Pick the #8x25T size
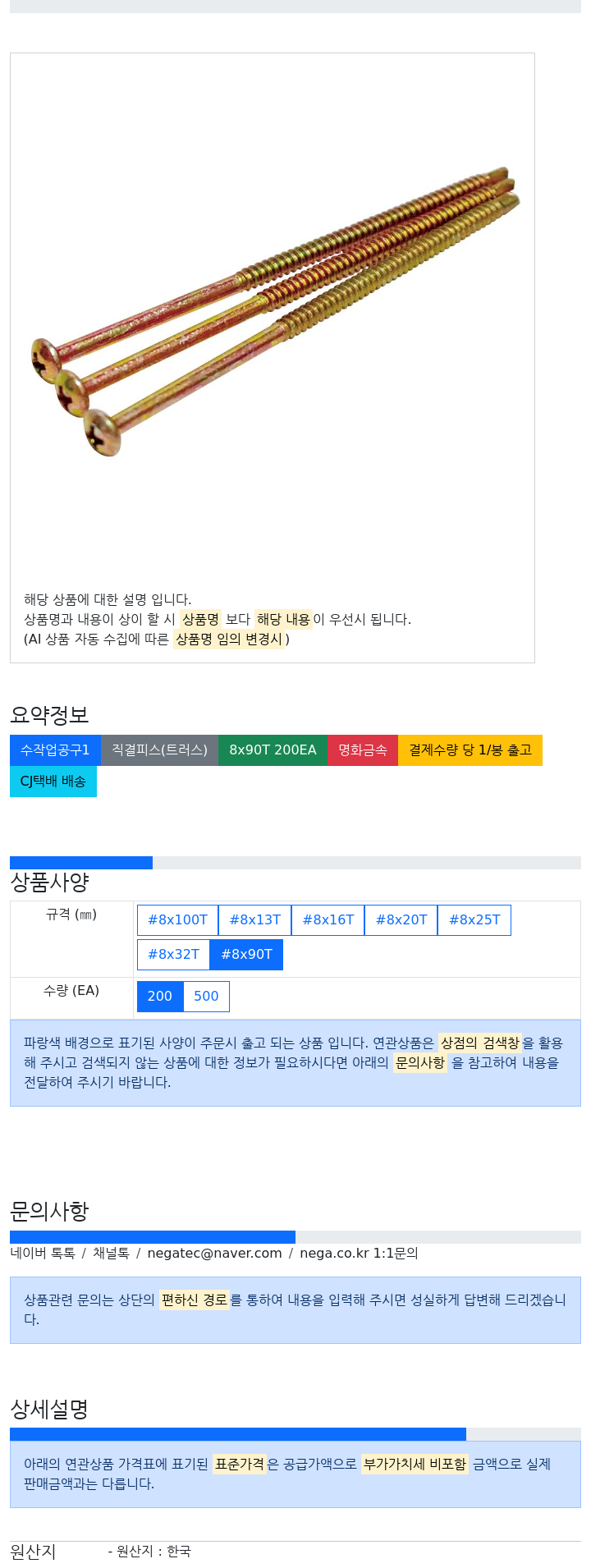Screen dimensions: 591x1568 click(474, 920)
